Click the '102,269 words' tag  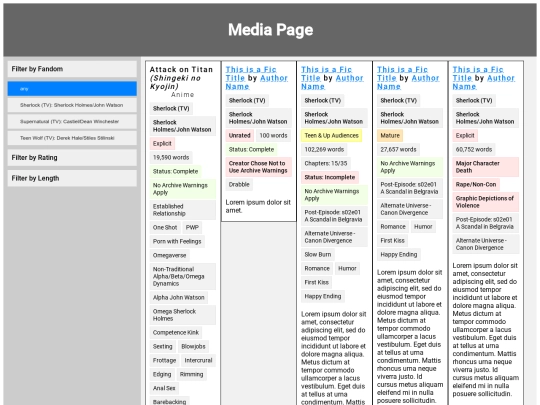324,149
